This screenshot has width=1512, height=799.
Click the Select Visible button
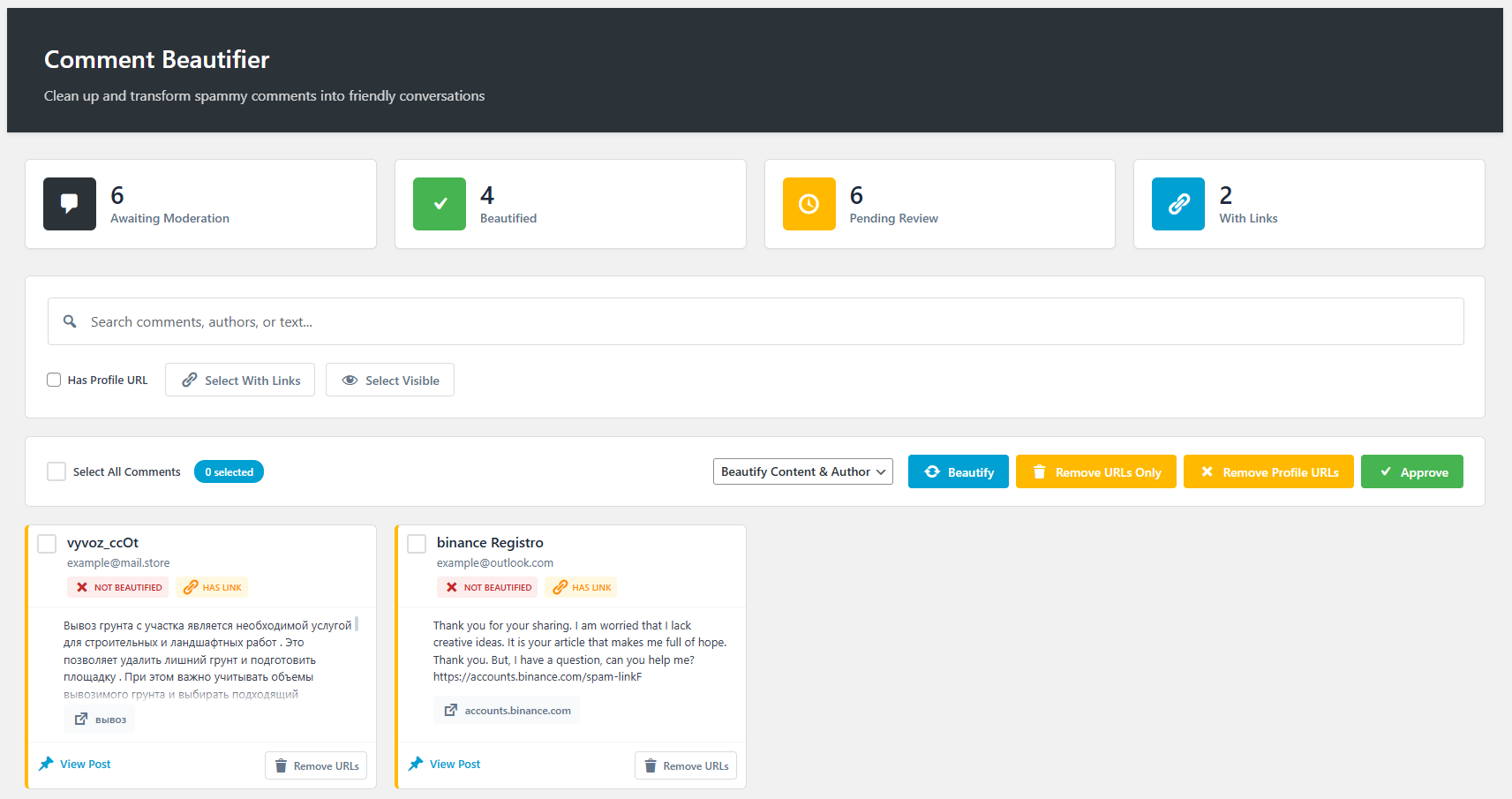tap(390, 380)
